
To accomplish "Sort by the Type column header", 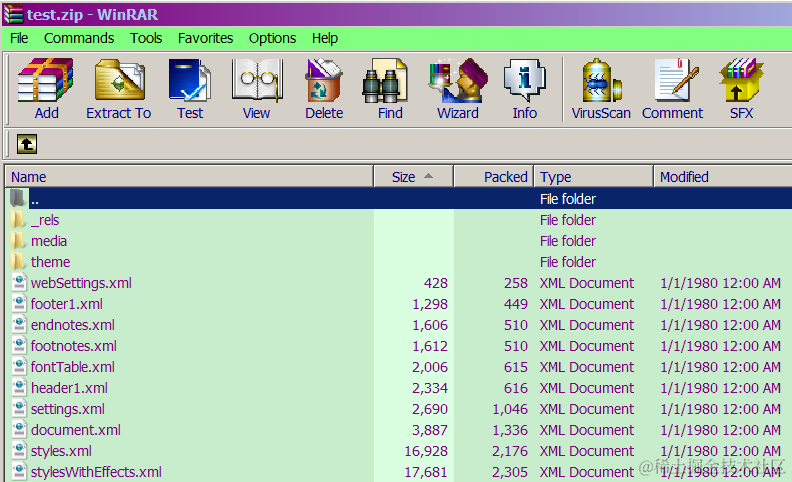I will point(593,177).
